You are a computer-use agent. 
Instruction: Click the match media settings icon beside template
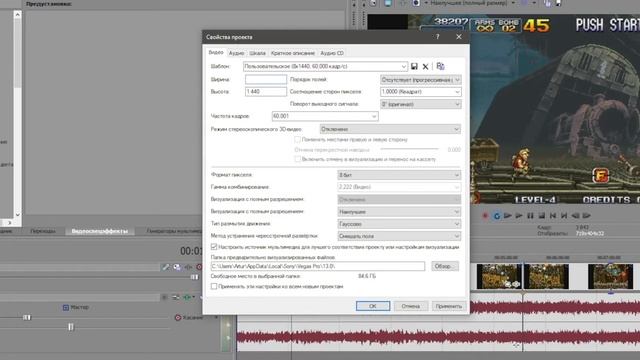click(440, 66)
